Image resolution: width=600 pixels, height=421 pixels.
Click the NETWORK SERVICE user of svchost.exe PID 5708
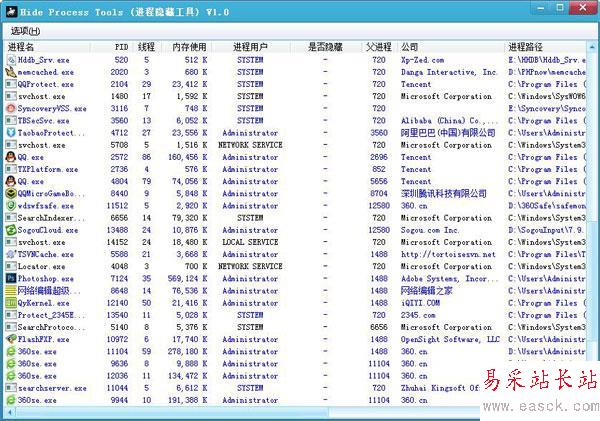pos(250,145)
